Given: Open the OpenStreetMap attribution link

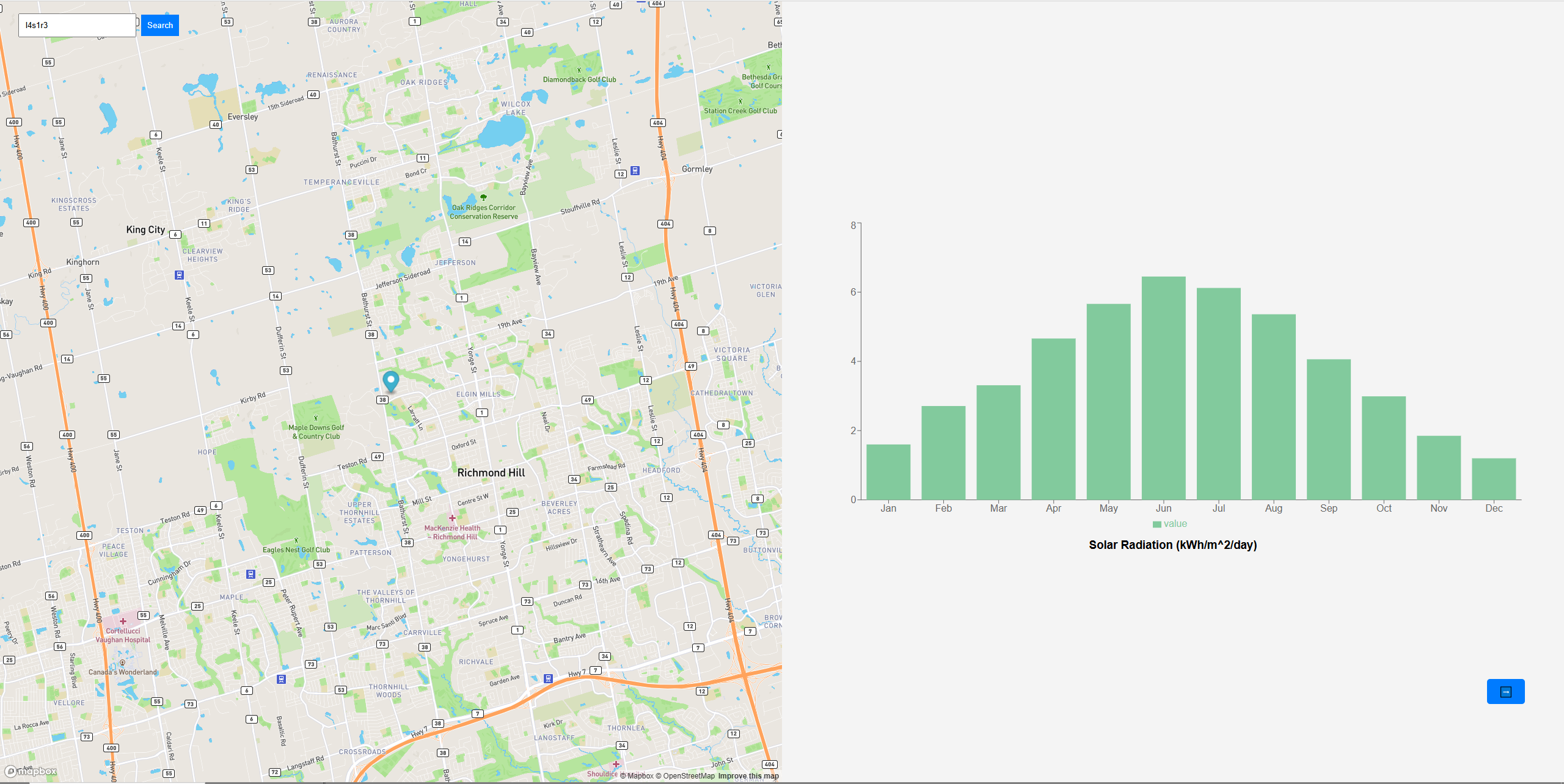Looking at the screenshot, I should pyautogui.click(x=685, y=776).
